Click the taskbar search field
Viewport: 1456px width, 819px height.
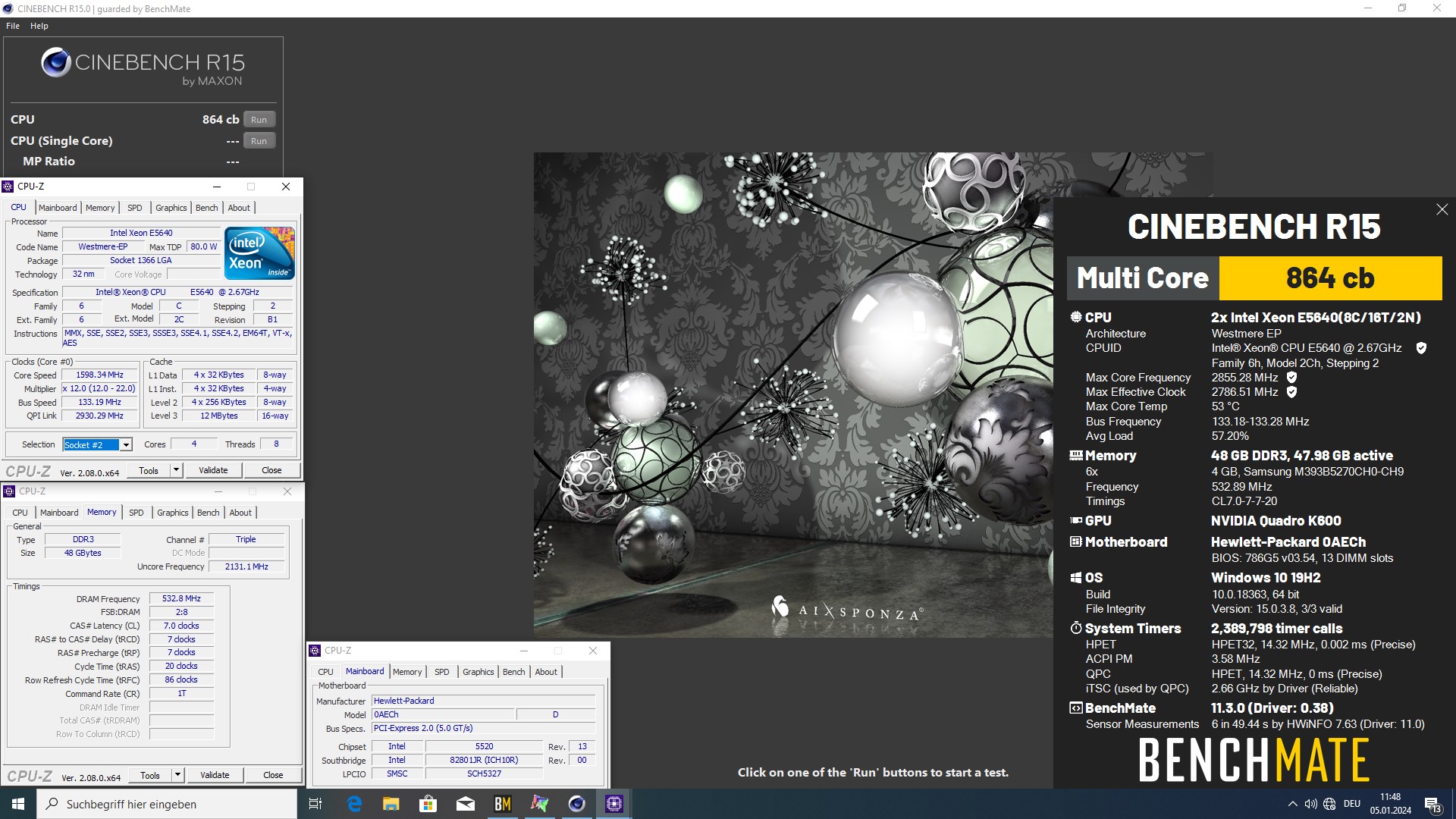coord(167,804)
